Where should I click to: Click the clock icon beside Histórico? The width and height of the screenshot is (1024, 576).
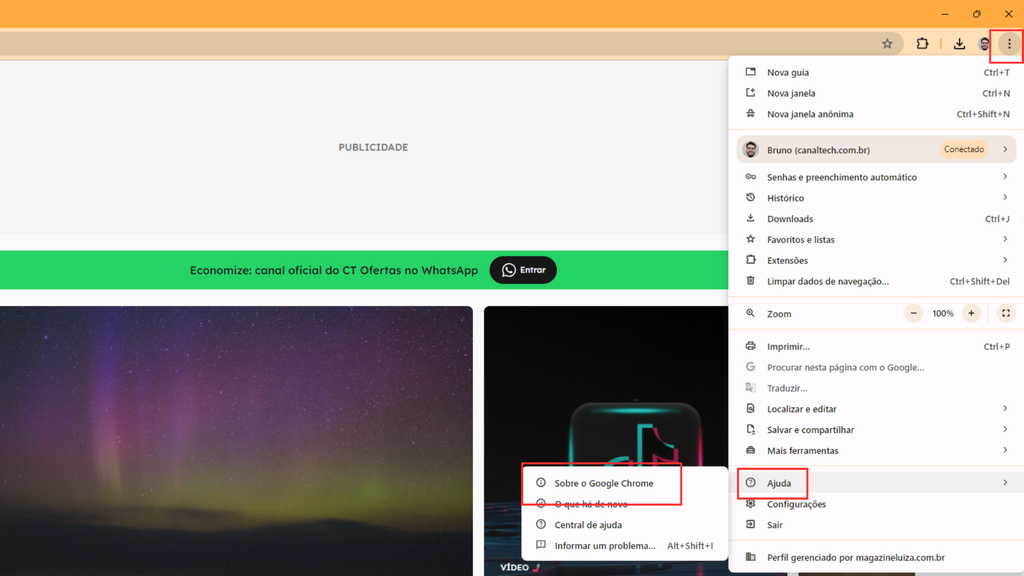[750, 197]
